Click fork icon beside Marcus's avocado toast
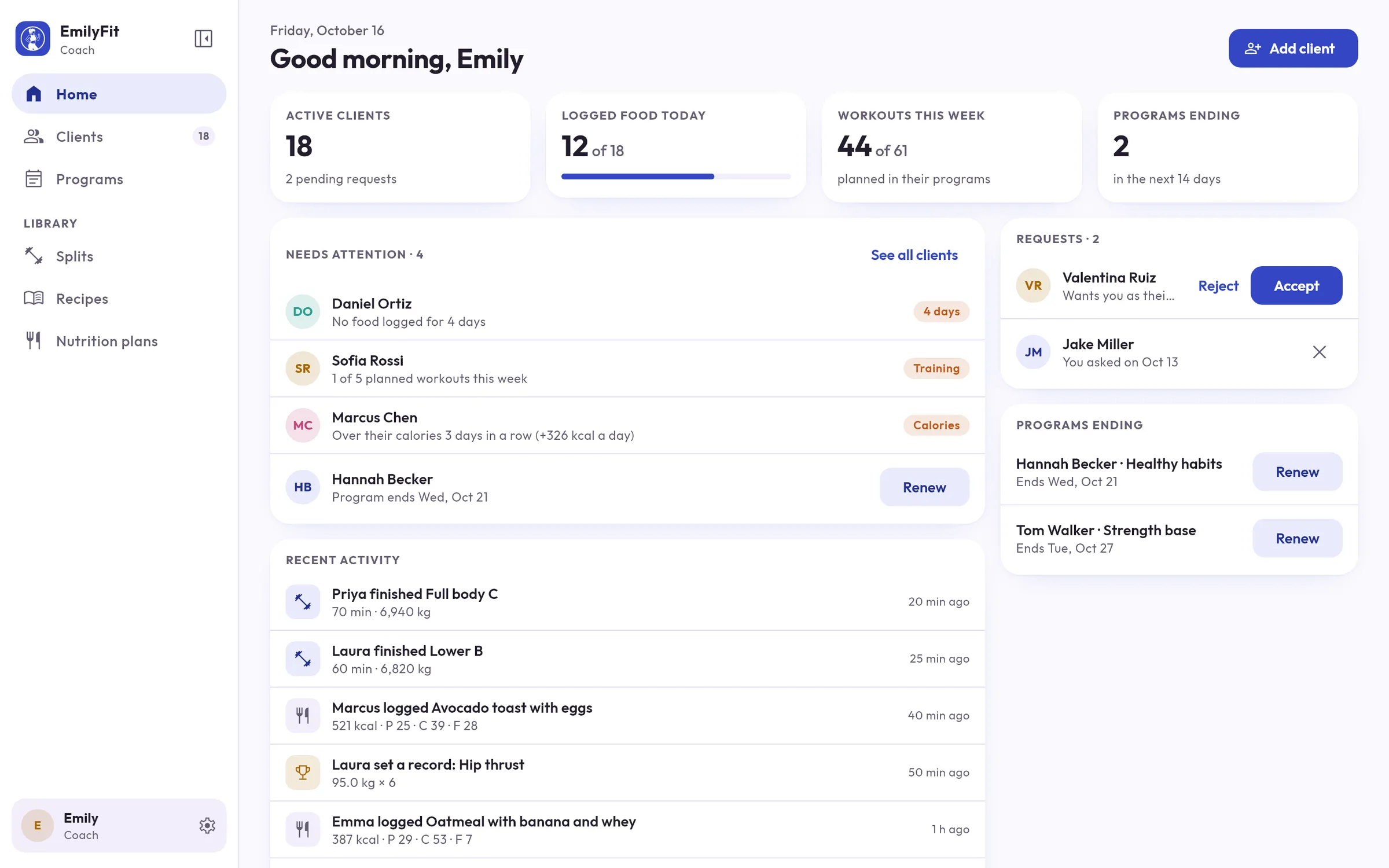1389x868 pixels. pos(303,716)
